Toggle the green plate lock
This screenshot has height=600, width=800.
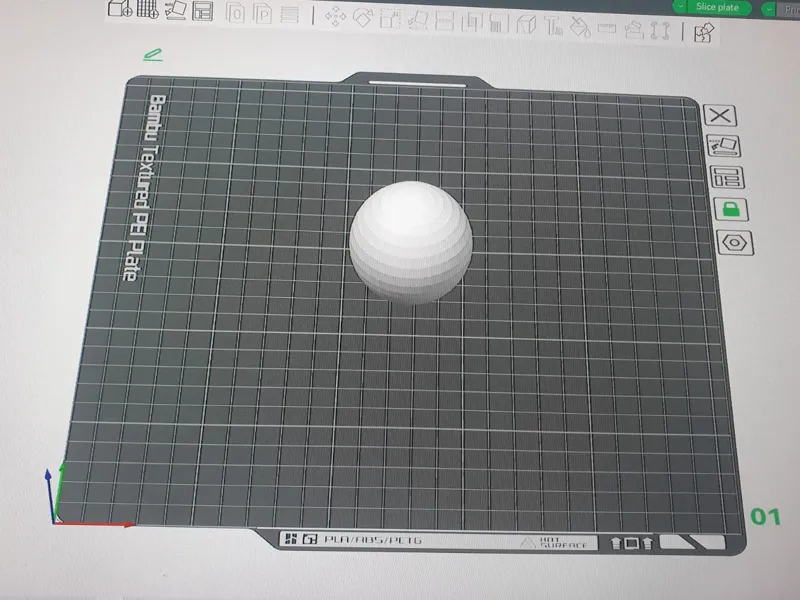click(731, 209)
